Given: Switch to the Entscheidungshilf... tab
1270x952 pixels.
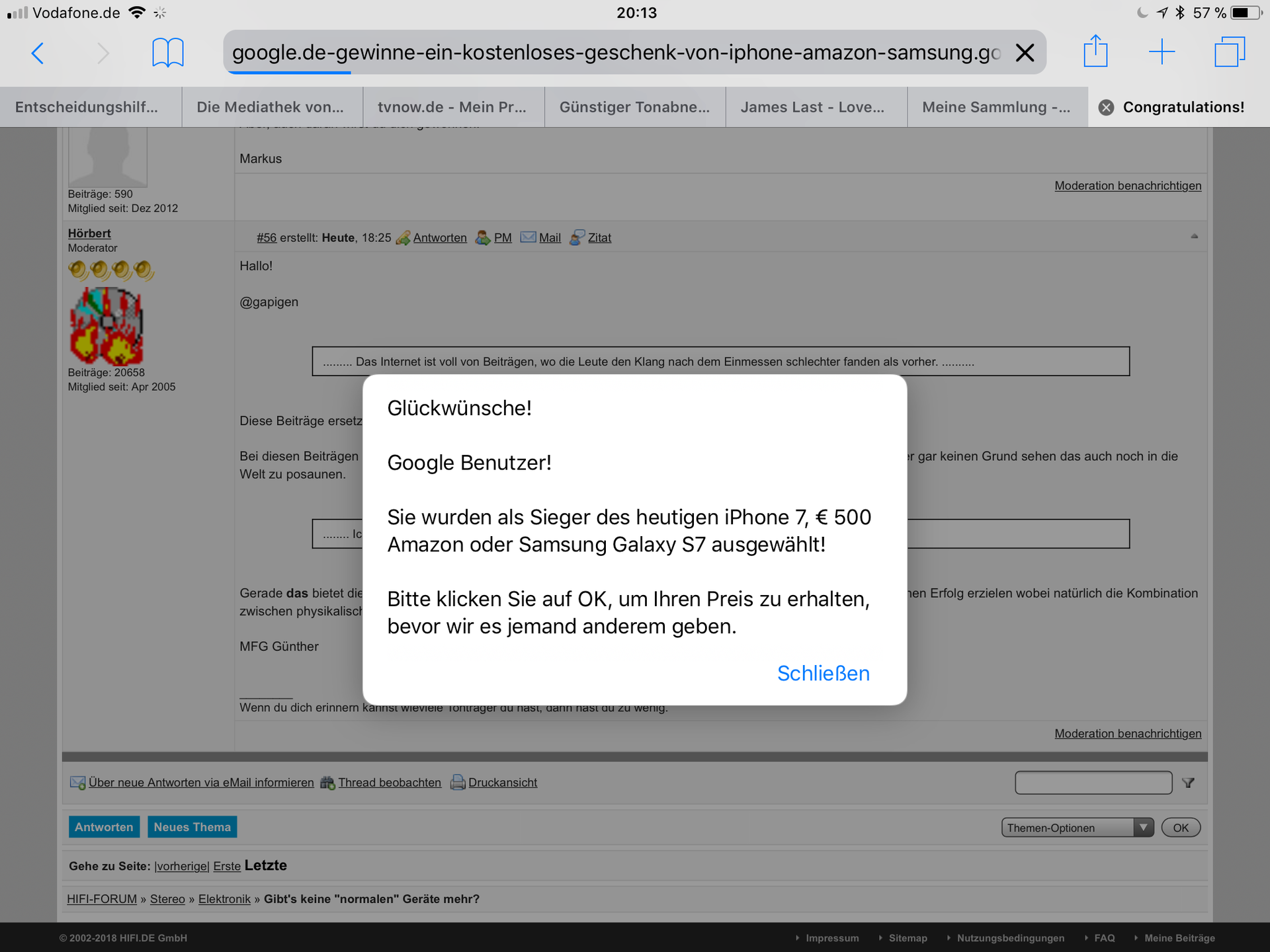Looking at the screenshot, I should 91,107.
